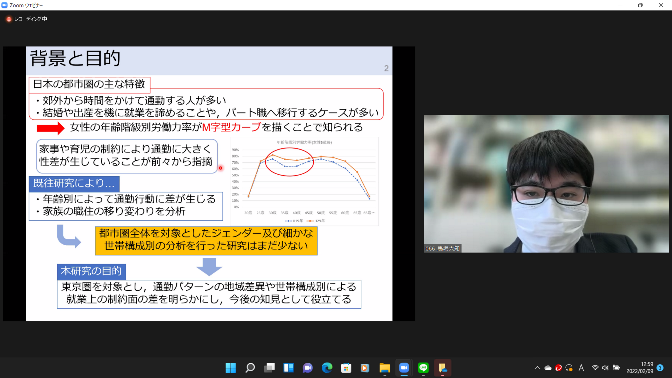Viewport: 672px width, 378px height.
Task: Launch the Teams Chat taskbar icon
Action: (x=308, y=368)
